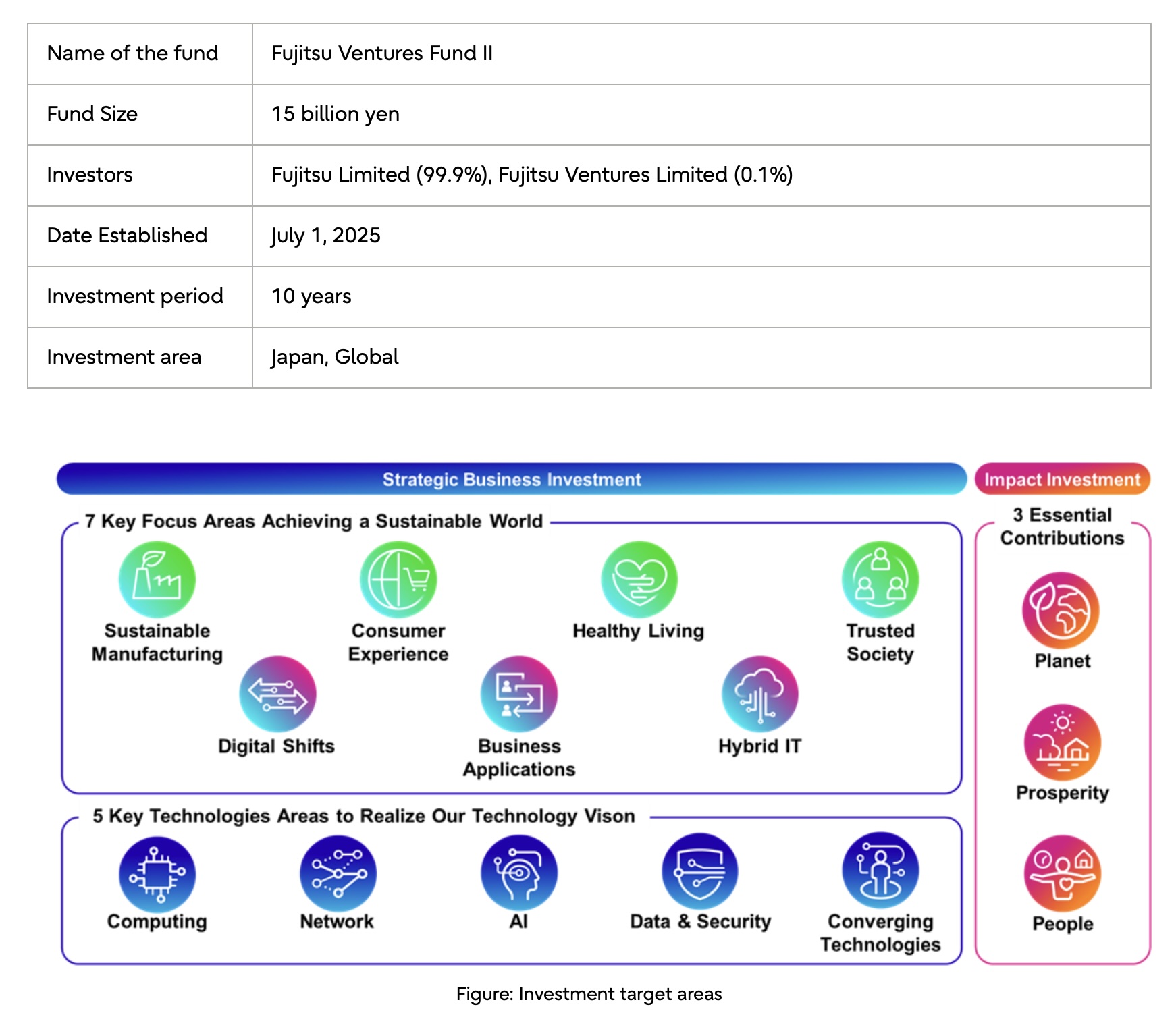Click the '7 Key Focus Areas' heading

pos(314,522)
